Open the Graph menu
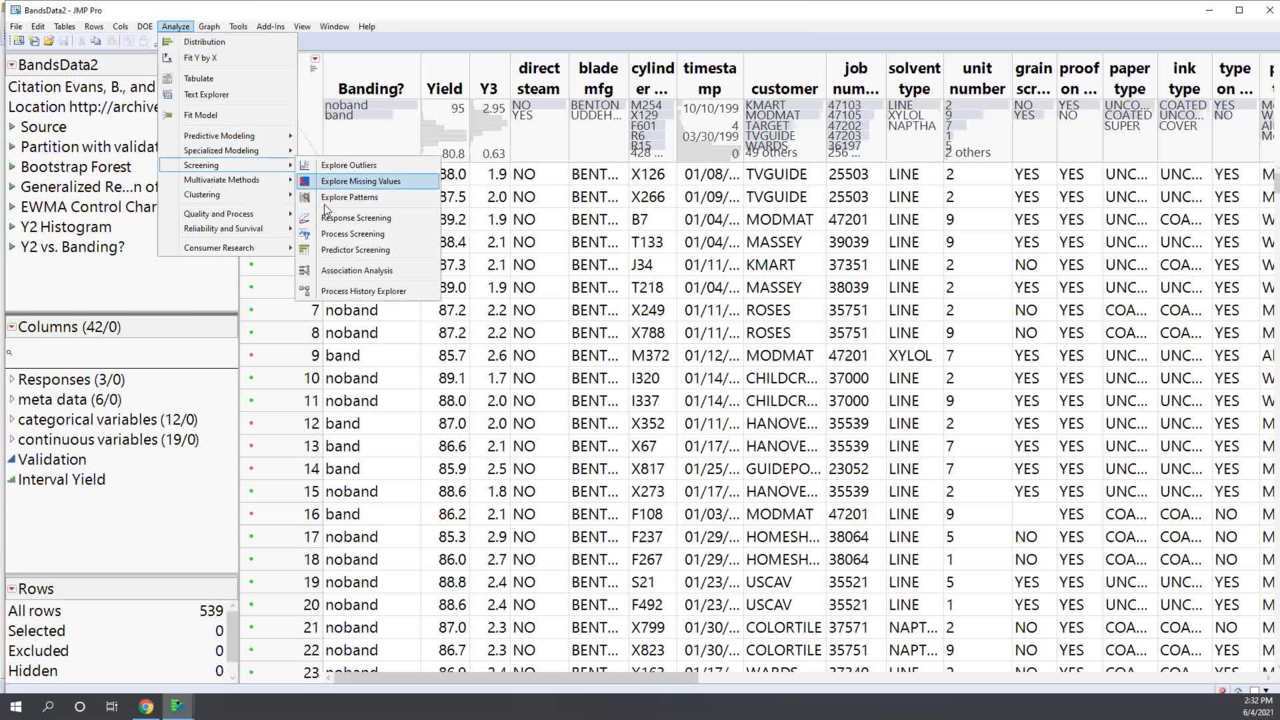The width and height of the screenshot is (1280, 720). pos(209,26)
